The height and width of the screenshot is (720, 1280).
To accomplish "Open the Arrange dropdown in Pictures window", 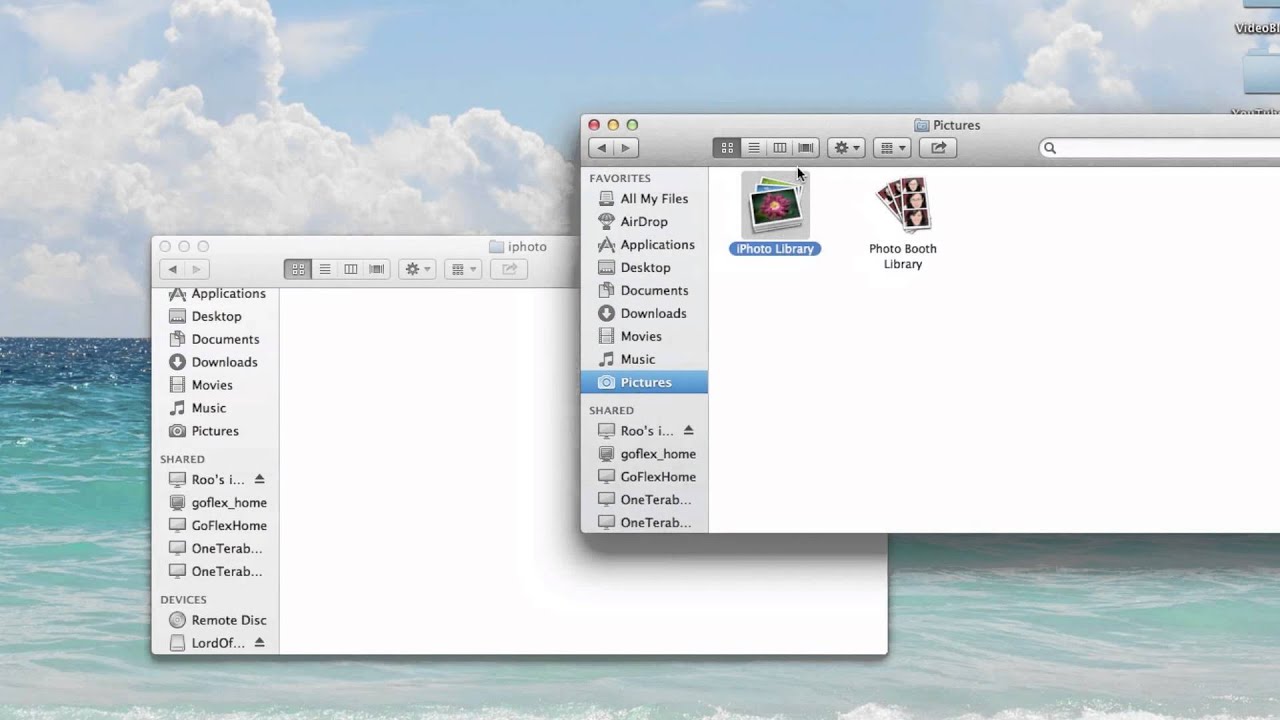I will [891, 148].
